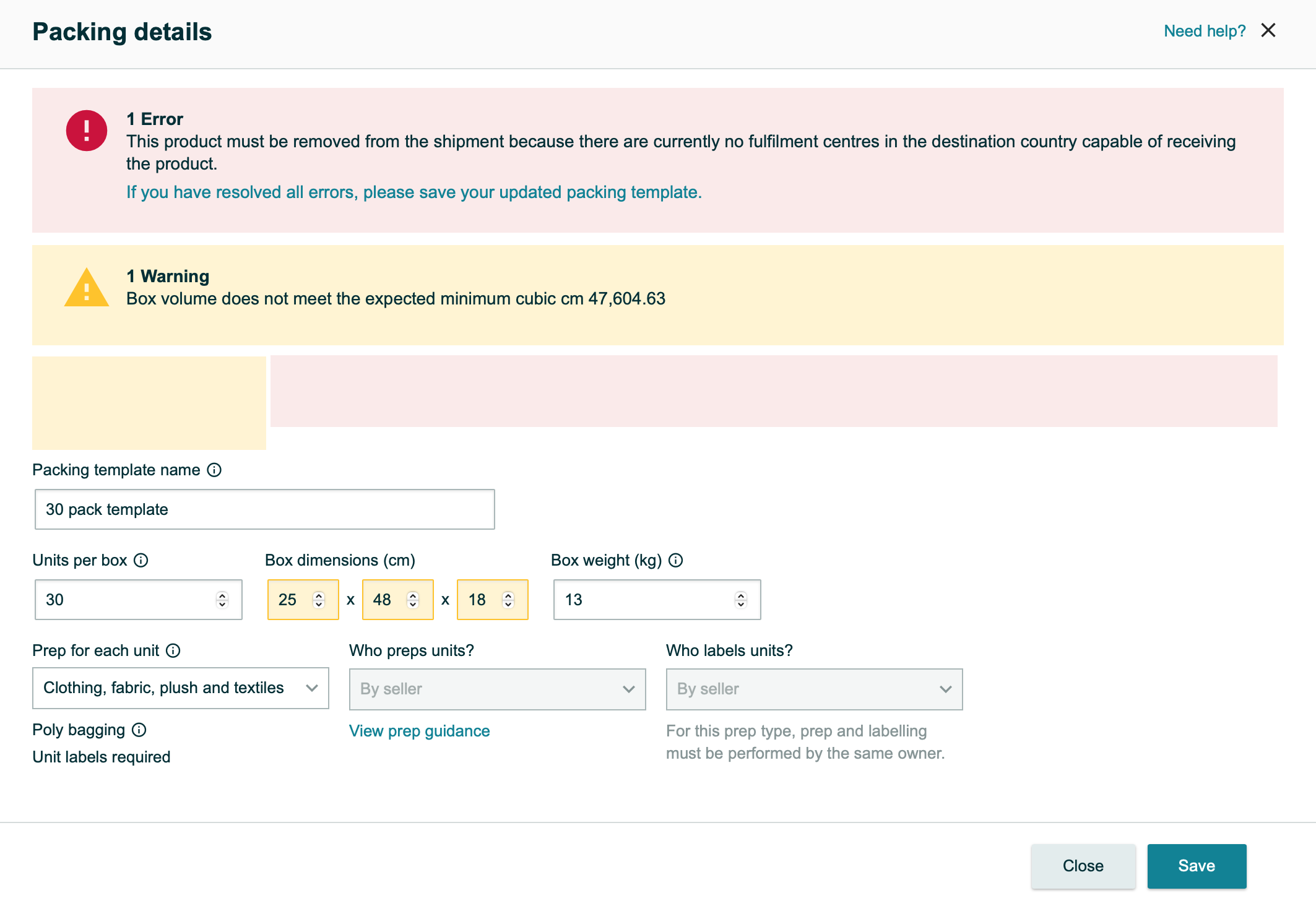Open the Prep for each unit dropdown
The height and width of the screenshot is (906, 1316).
[181, 688]
